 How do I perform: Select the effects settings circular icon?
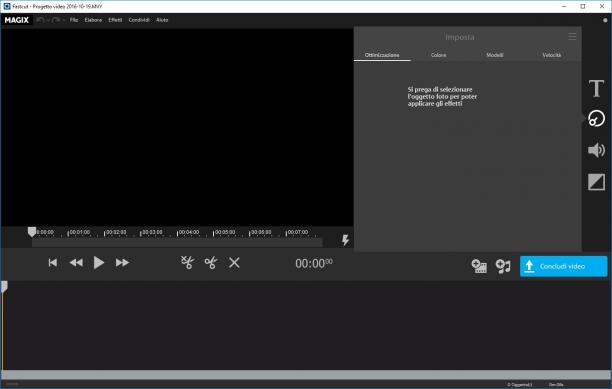click(x=596, y=119)
